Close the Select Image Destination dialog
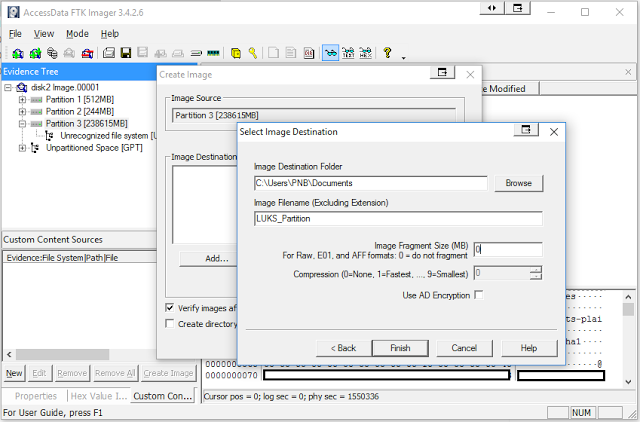 (x=553, y=131)
